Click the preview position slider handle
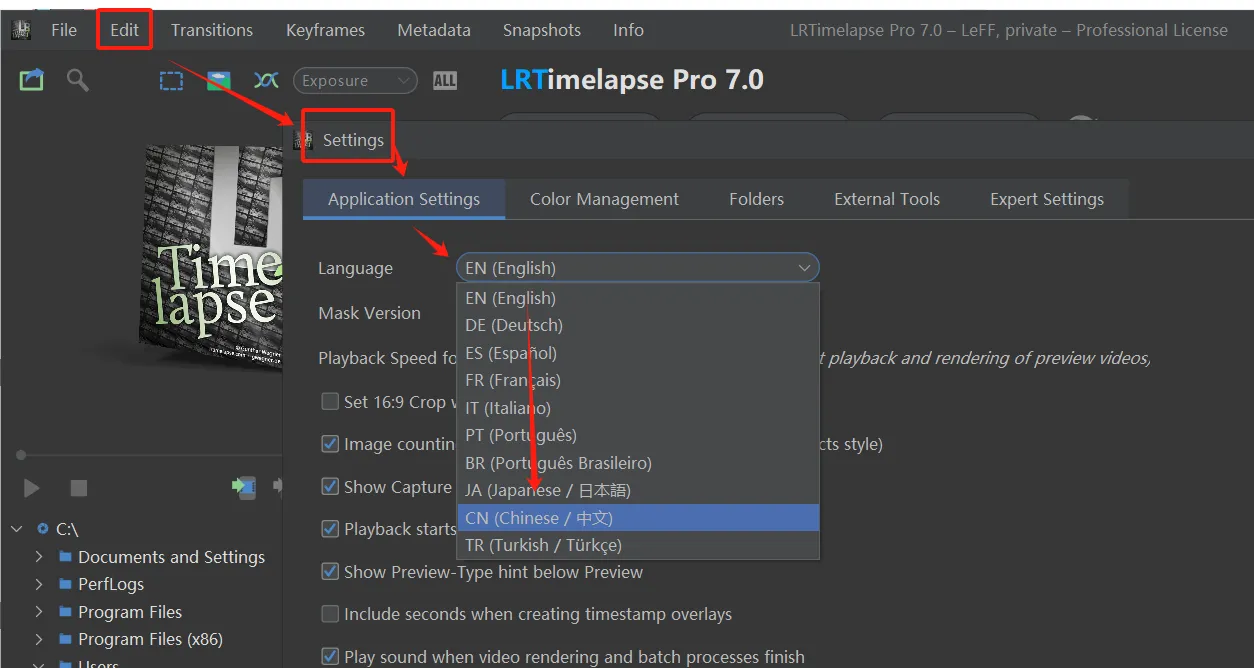Image resolution: width=1254 pixels, height=668 pixels. pos(21,455)
